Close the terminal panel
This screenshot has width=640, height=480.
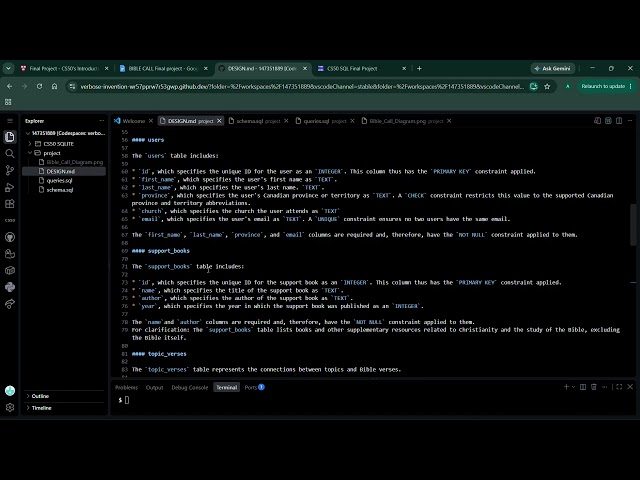630,387
